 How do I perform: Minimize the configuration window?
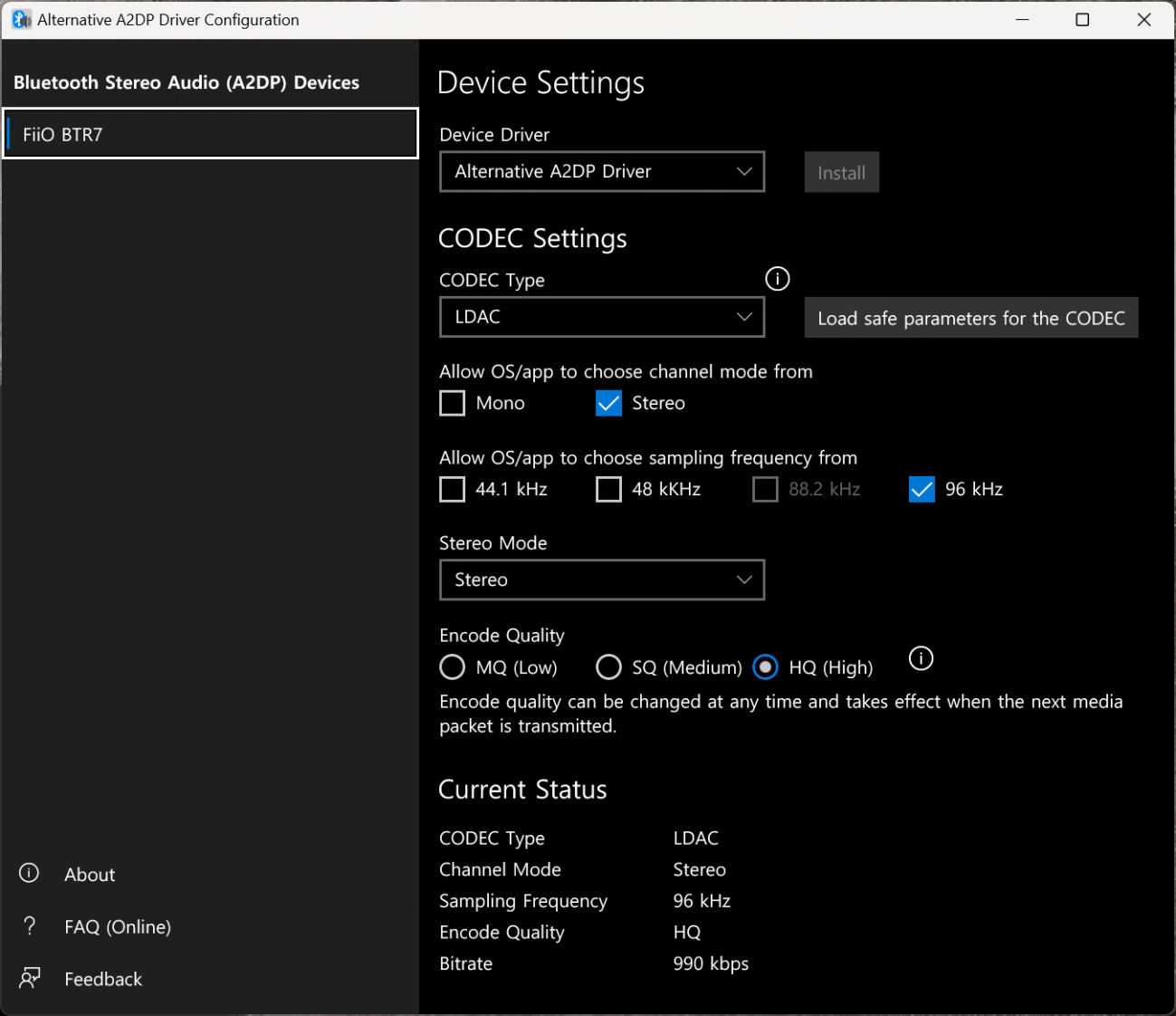[1023, 19]
